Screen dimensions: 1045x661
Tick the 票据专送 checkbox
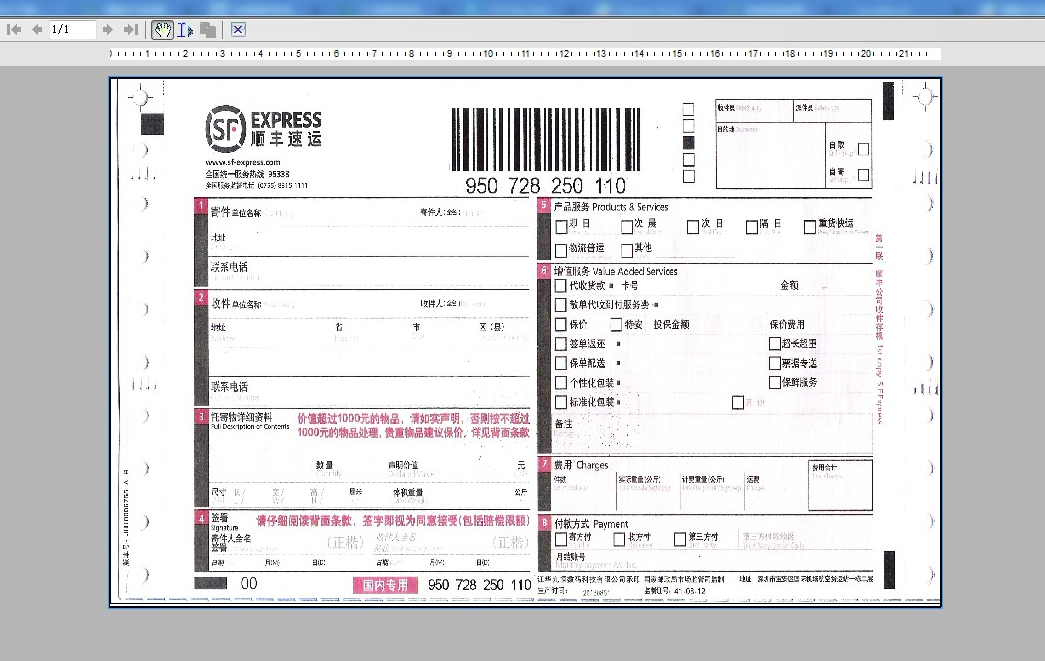point(774,363)
